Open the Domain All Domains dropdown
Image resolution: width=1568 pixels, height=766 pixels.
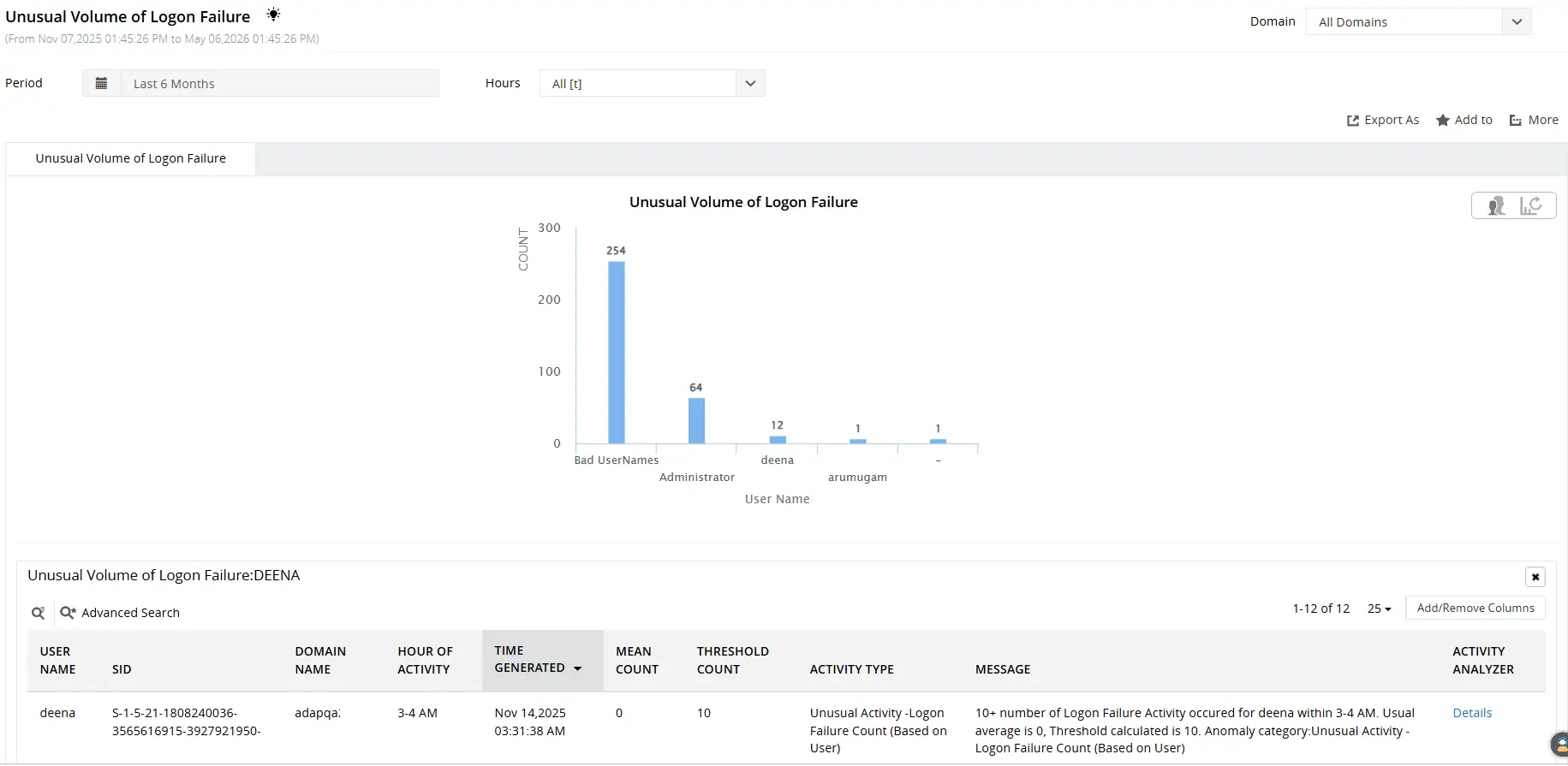coord(1418,22)
